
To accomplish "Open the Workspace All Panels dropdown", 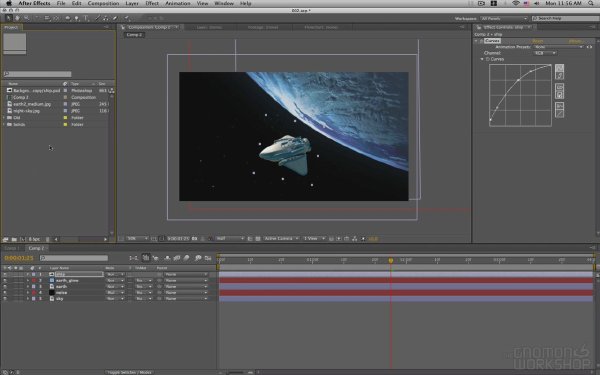I will pyautogui.click(x=504, y=18).
